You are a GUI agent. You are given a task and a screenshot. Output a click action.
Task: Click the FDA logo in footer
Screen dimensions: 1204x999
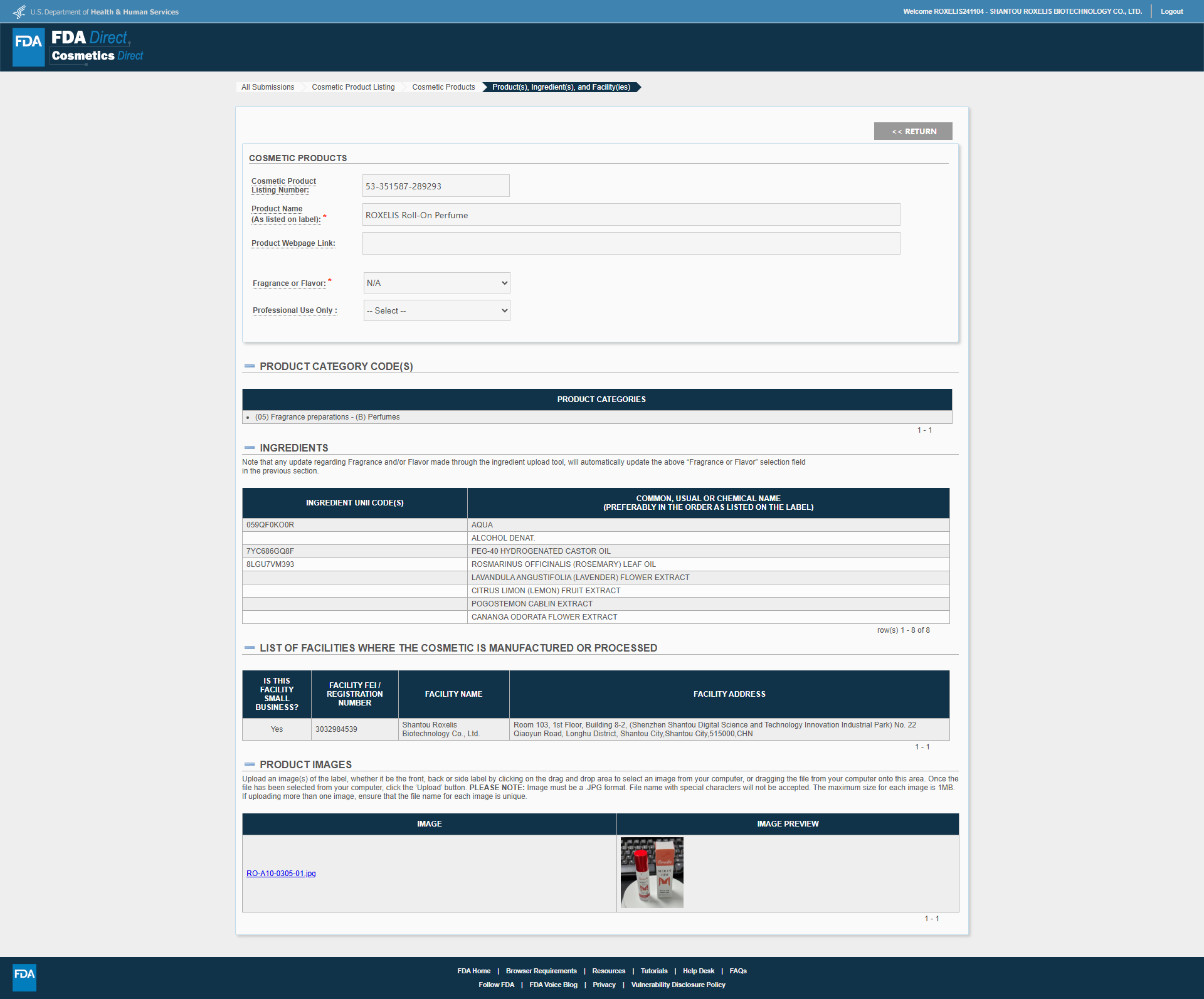[x=24, y=977]
